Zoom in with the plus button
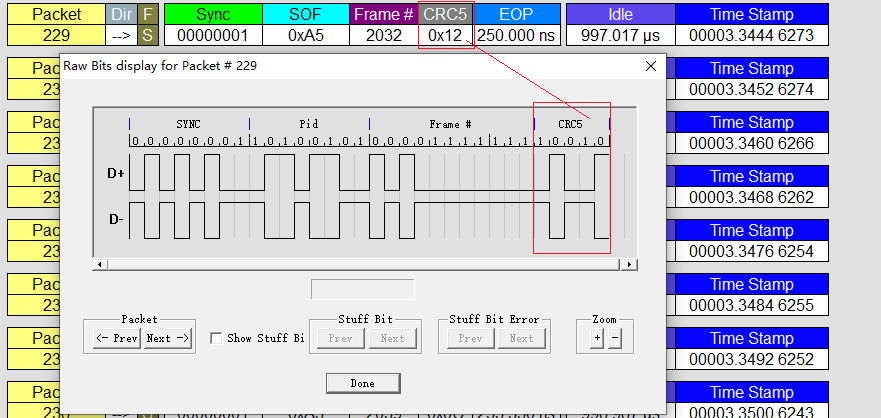Viewport: 881px width, 418px height. pos(597,338)
